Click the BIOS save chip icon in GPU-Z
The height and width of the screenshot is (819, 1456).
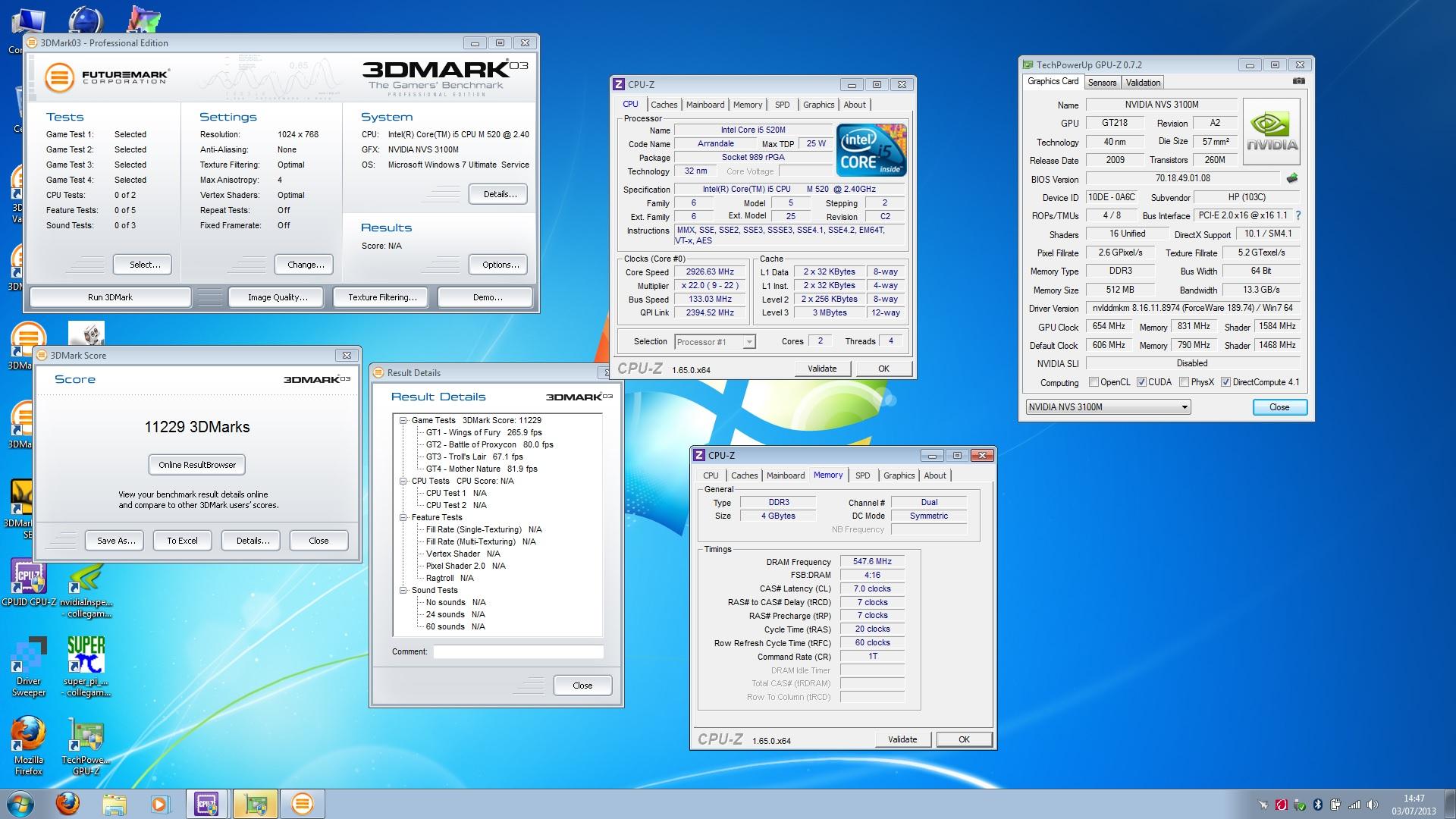click(1292, 178)
